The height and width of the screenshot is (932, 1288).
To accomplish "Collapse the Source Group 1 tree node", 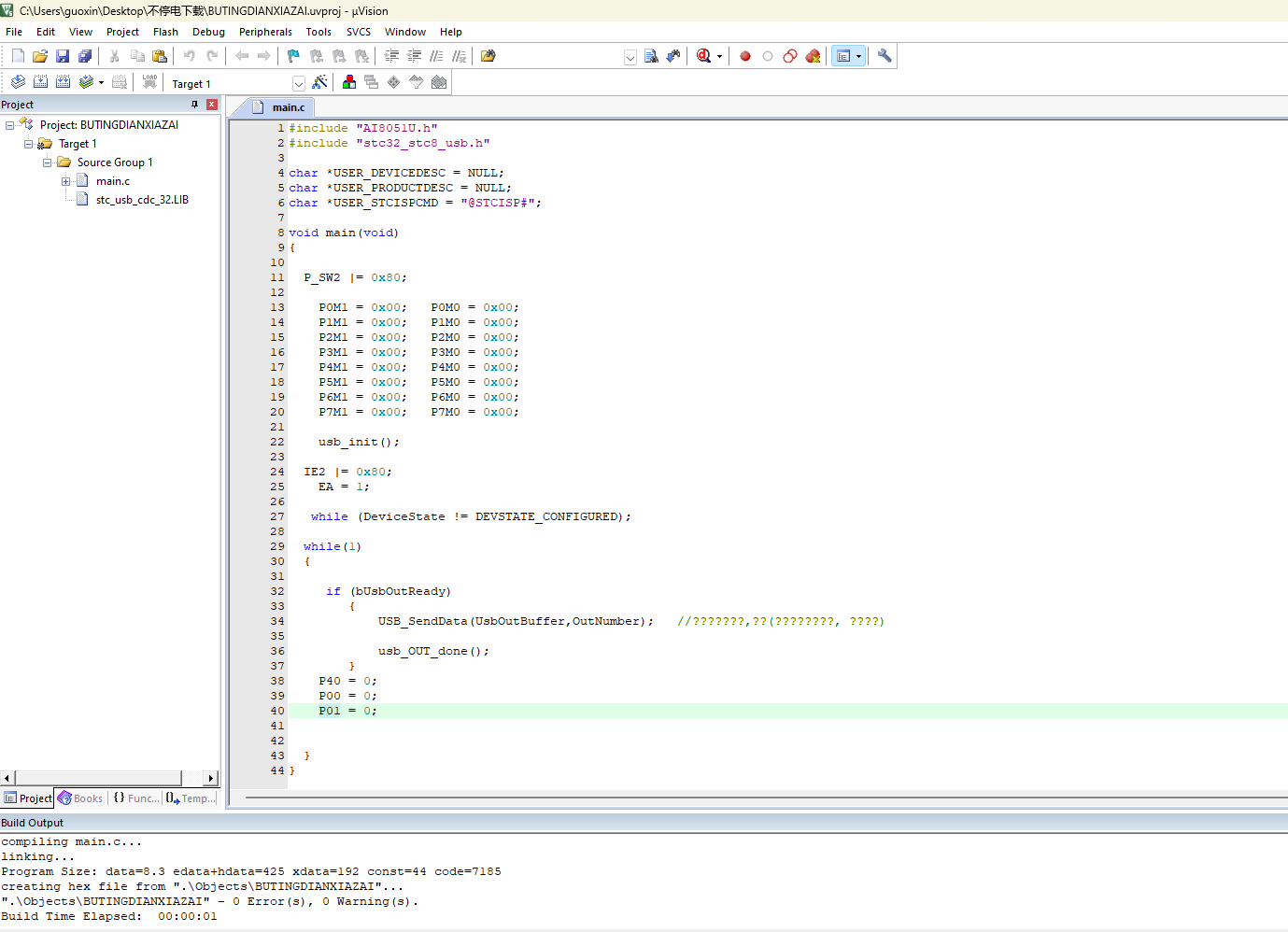I will (x=48, y=162).
